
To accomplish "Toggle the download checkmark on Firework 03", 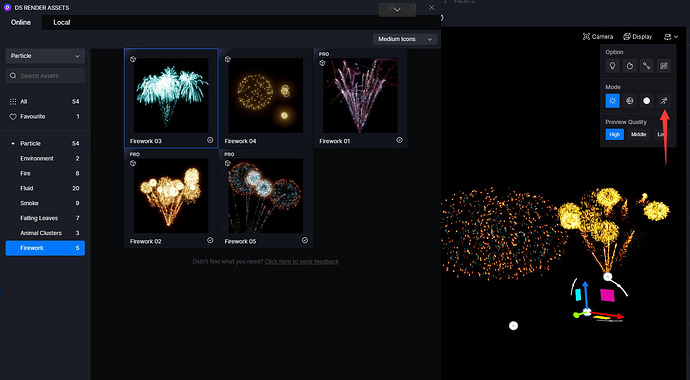I will (x=210, y=140).
